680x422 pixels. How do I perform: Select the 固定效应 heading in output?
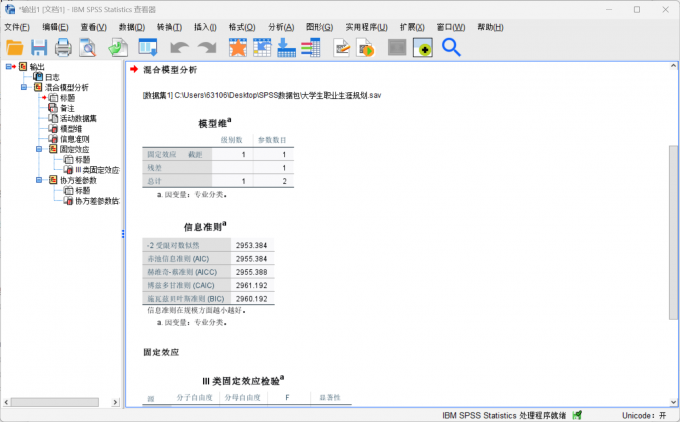click(161, 352)
